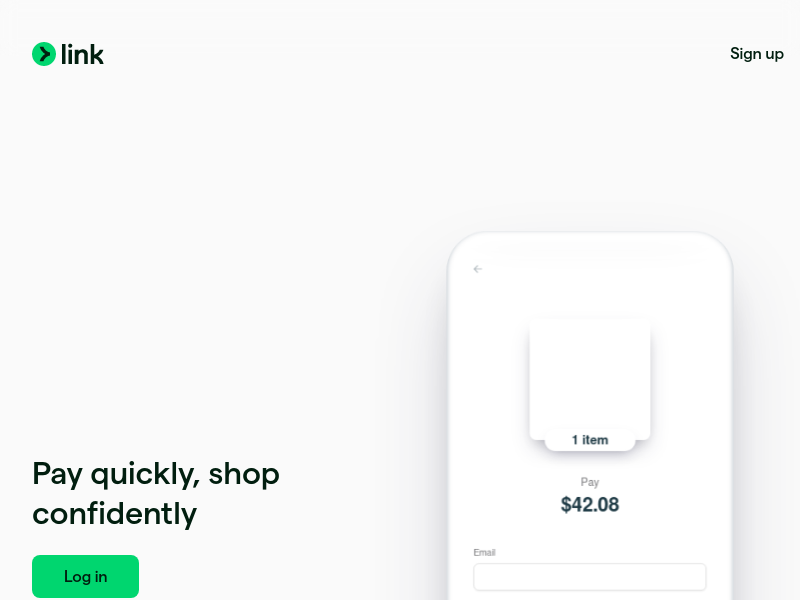The image size is (800, 600).
Task: Click the green Link logo circle
Action: [44, 54]
